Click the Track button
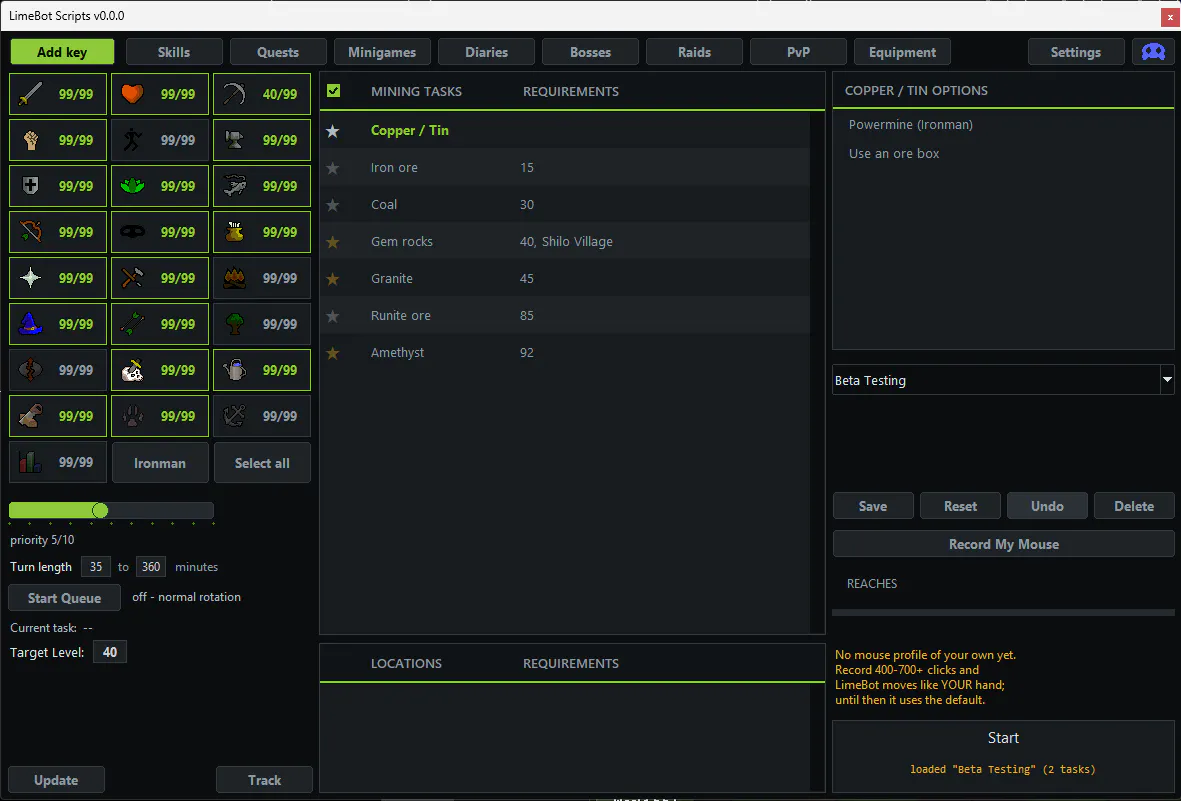 [264, 780]
